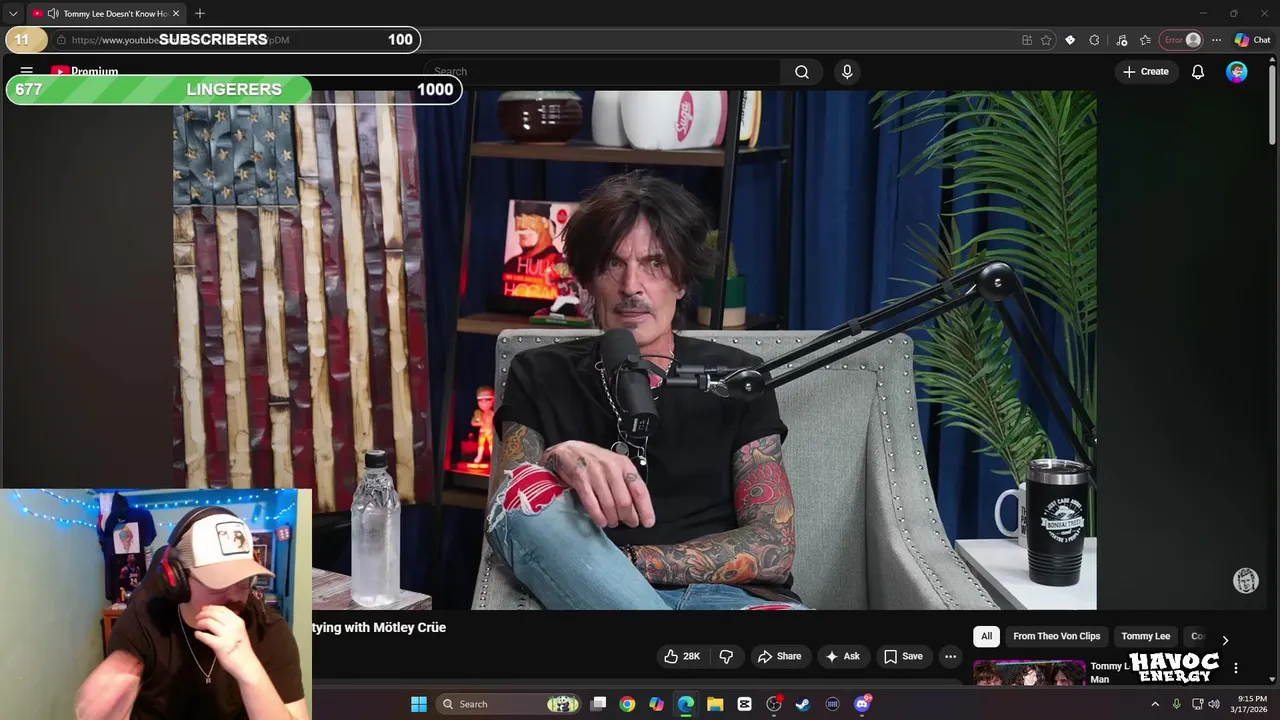Open Steam from the taskbar

click(x=803, y=704)
